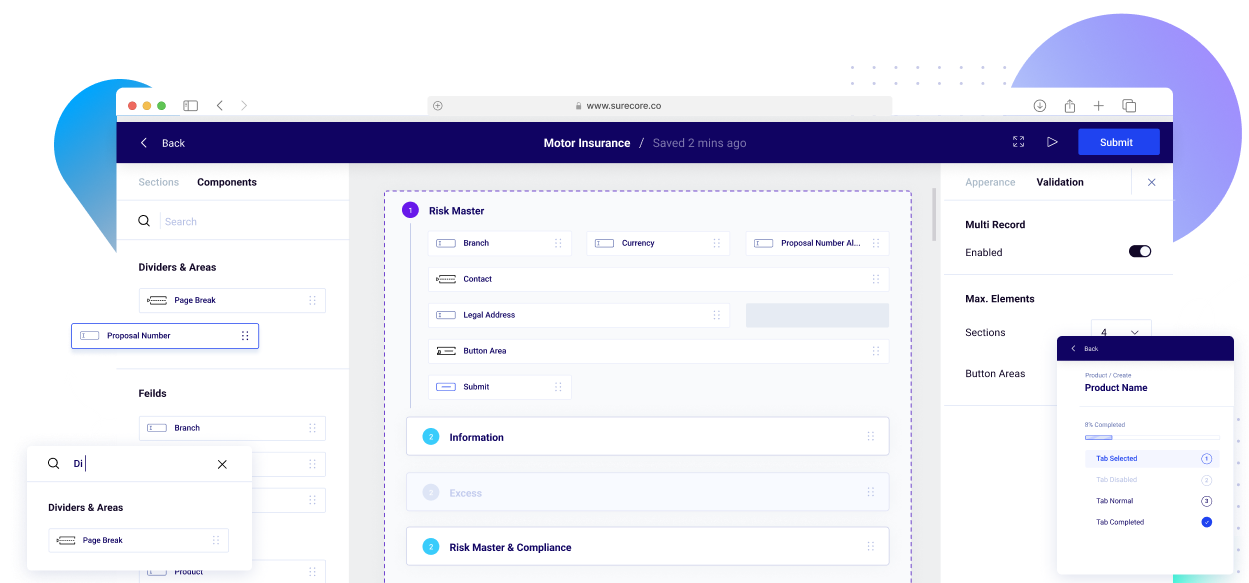Viewport: 1249px width, 583px height.
Task: Open the Sections count dropdown
Action: pyautogui.click(x=1121, y=332)
